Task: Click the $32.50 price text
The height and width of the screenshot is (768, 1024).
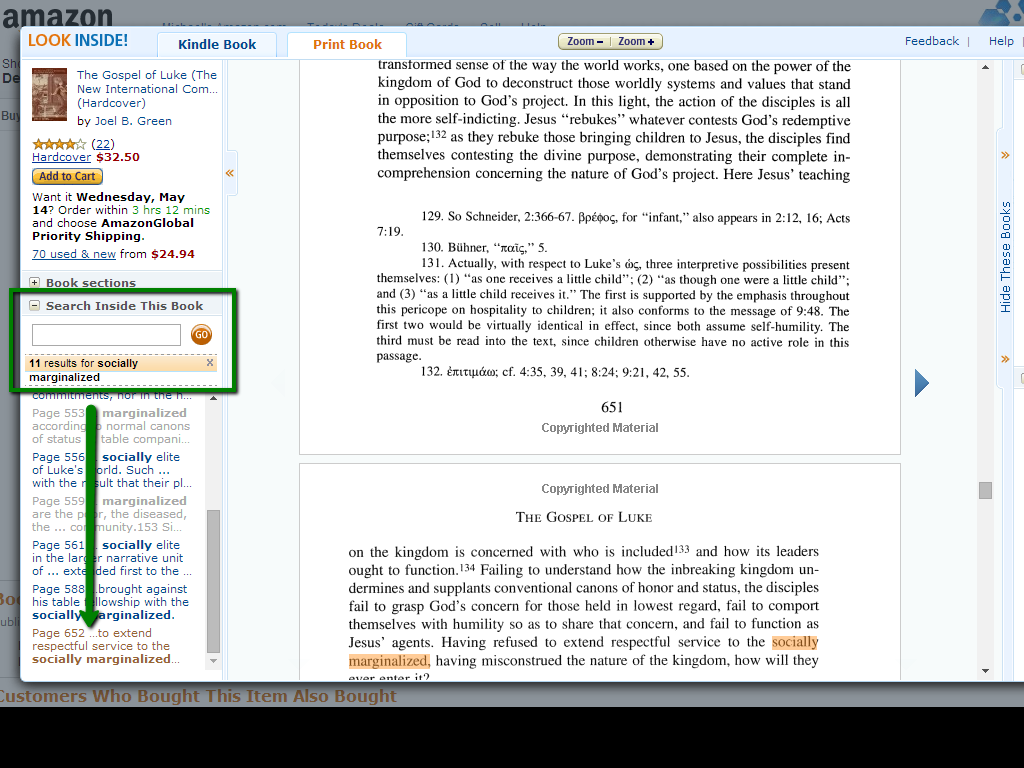Action: coord(118,157)
